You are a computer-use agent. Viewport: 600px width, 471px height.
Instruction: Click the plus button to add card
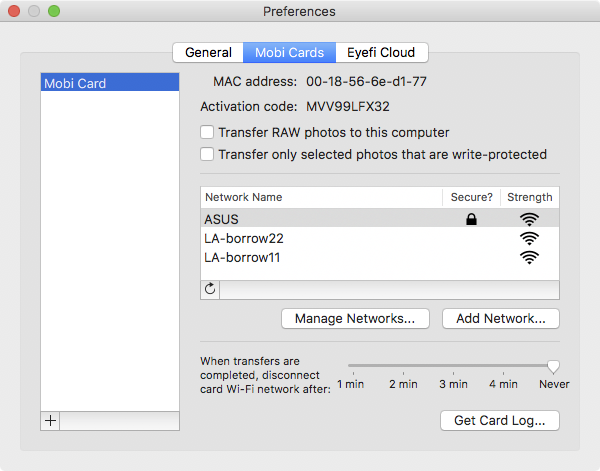coord(51,421)
